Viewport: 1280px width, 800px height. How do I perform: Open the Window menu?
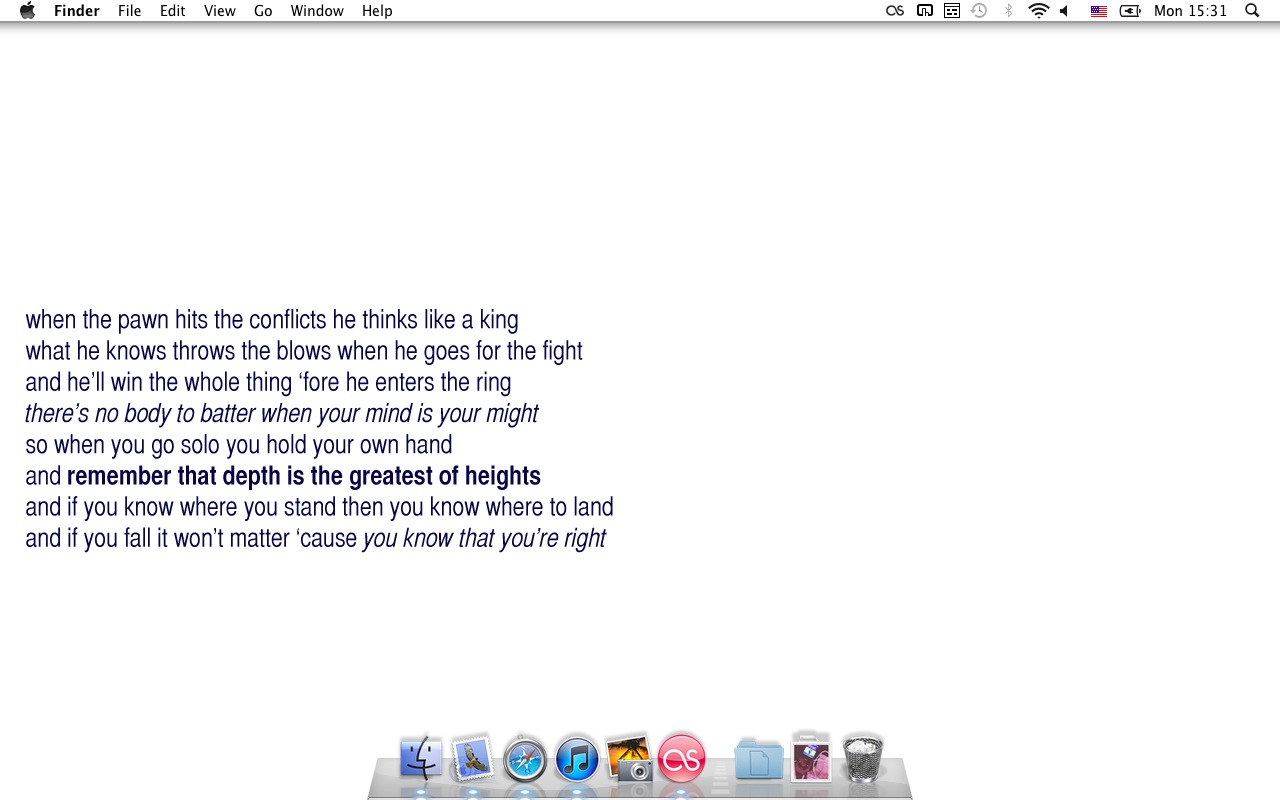click(x=317, y=11)
